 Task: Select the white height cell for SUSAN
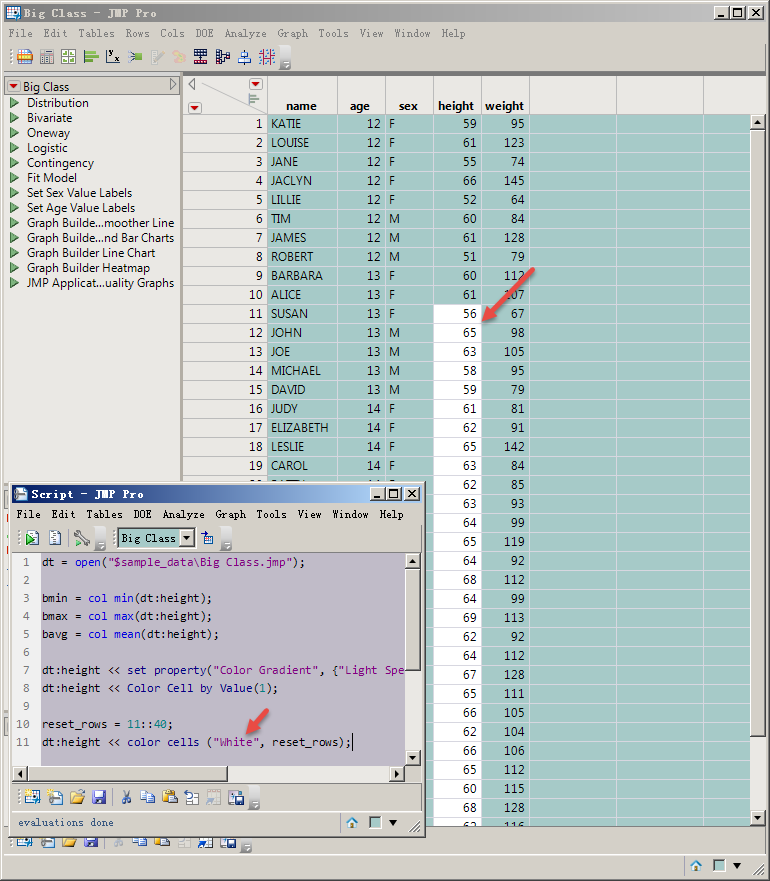tap(457, 314)
